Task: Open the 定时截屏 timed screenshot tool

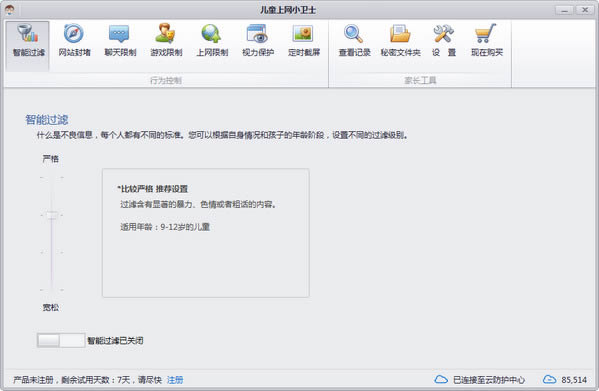Action: pyautogui.click(x=304, y=40)
